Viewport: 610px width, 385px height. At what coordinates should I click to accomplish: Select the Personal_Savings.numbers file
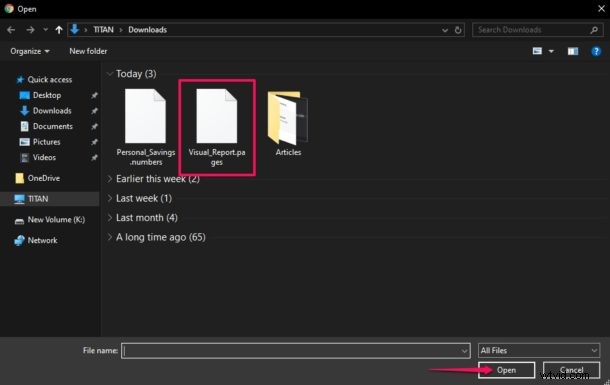145,128
